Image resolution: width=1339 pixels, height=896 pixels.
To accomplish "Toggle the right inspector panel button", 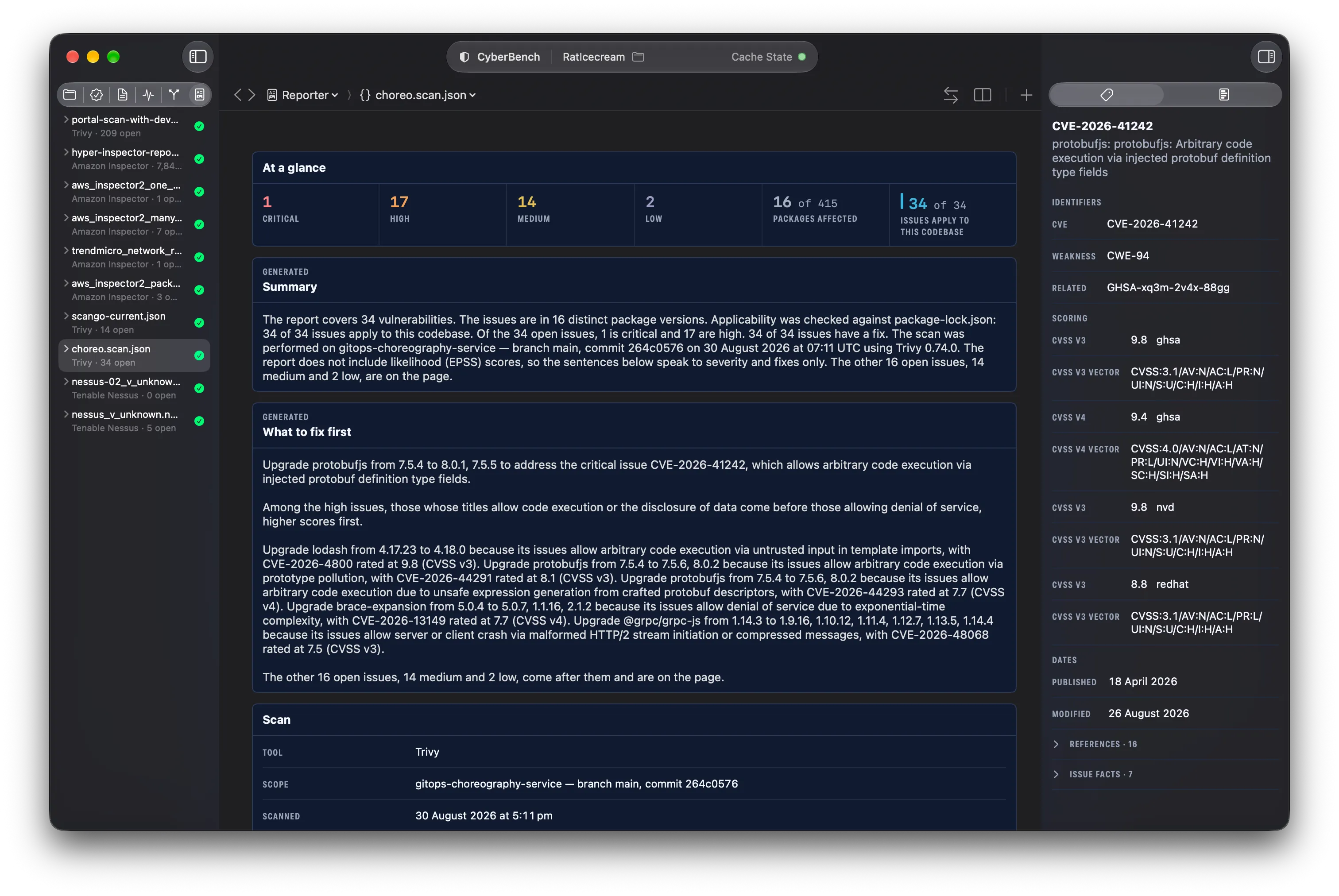I will (x=1266, y=57).
